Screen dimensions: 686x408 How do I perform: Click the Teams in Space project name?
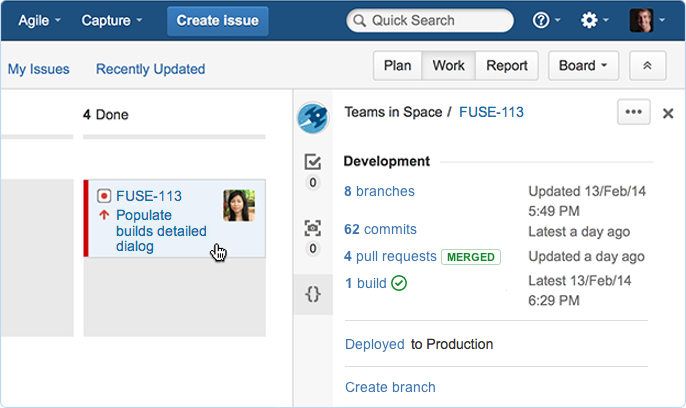coord(393,112)
